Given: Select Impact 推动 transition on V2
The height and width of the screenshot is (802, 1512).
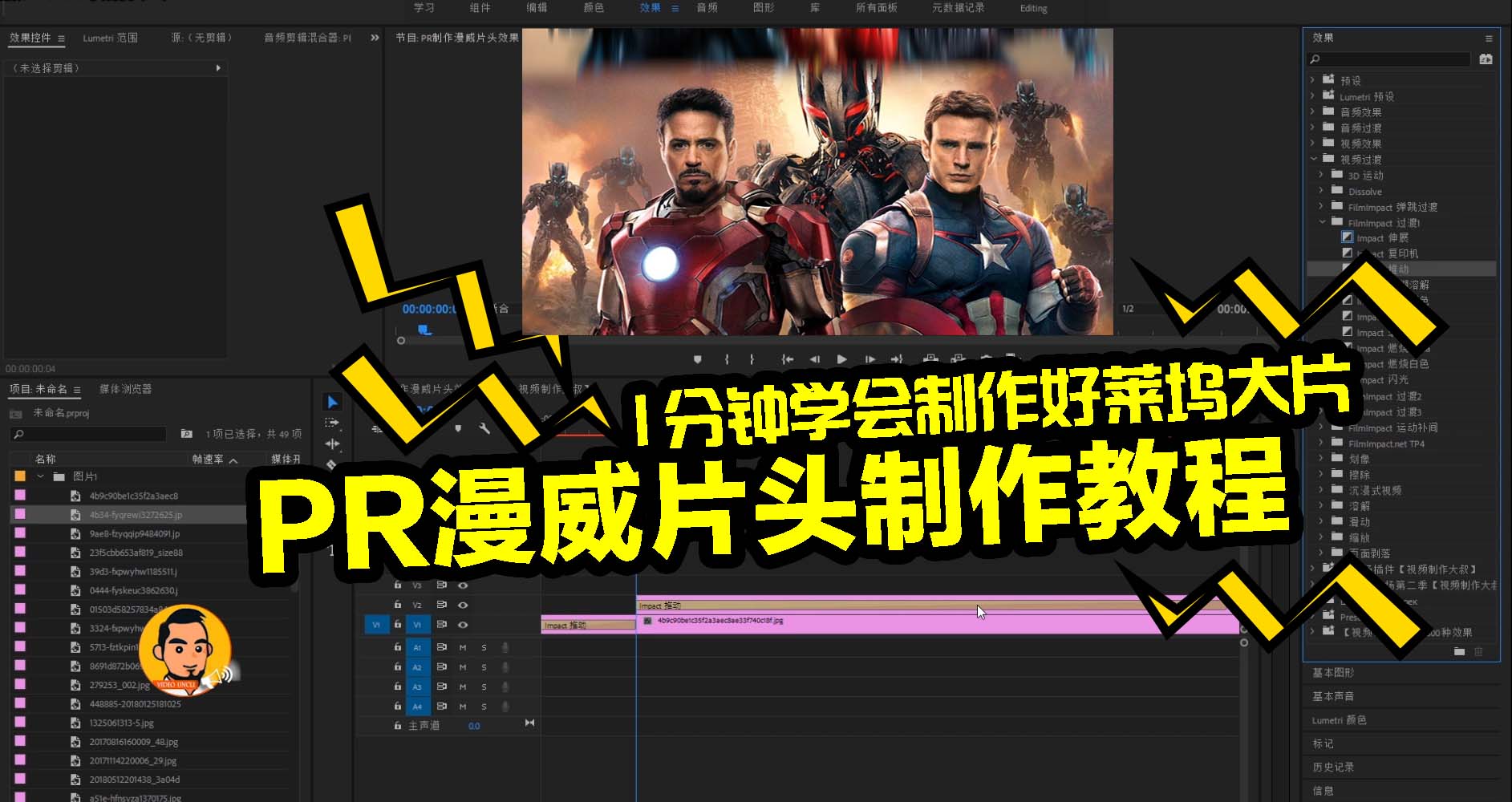Looking at the screenshot, I should coord(938,606).
